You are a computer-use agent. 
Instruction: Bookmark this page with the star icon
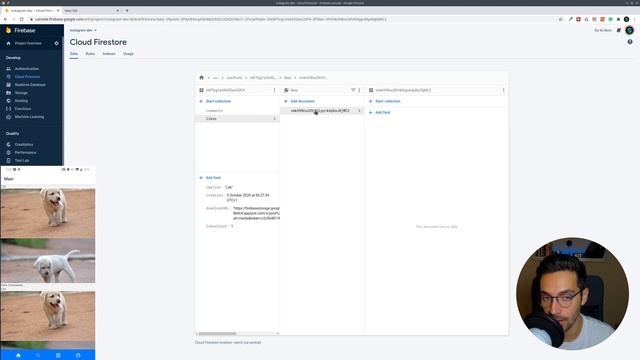click(x=560, y=19)
